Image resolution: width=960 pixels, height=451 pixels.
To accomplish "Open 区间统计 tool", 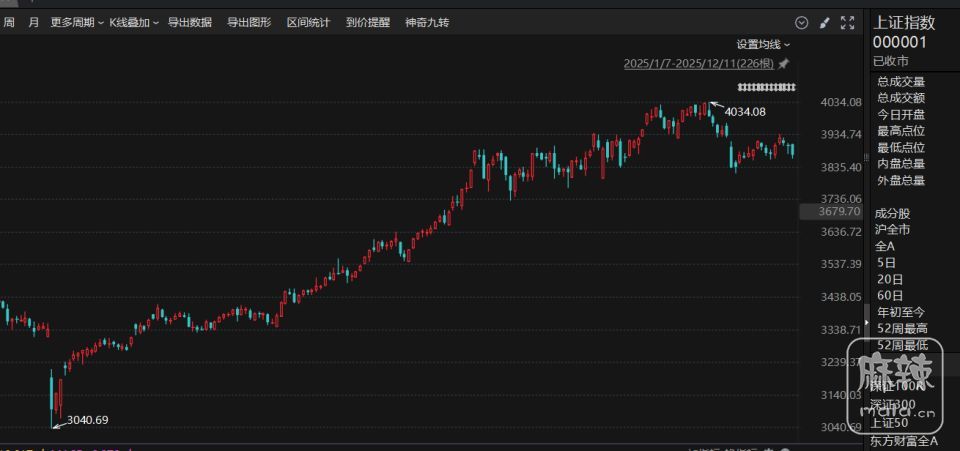I will [308, 22].
